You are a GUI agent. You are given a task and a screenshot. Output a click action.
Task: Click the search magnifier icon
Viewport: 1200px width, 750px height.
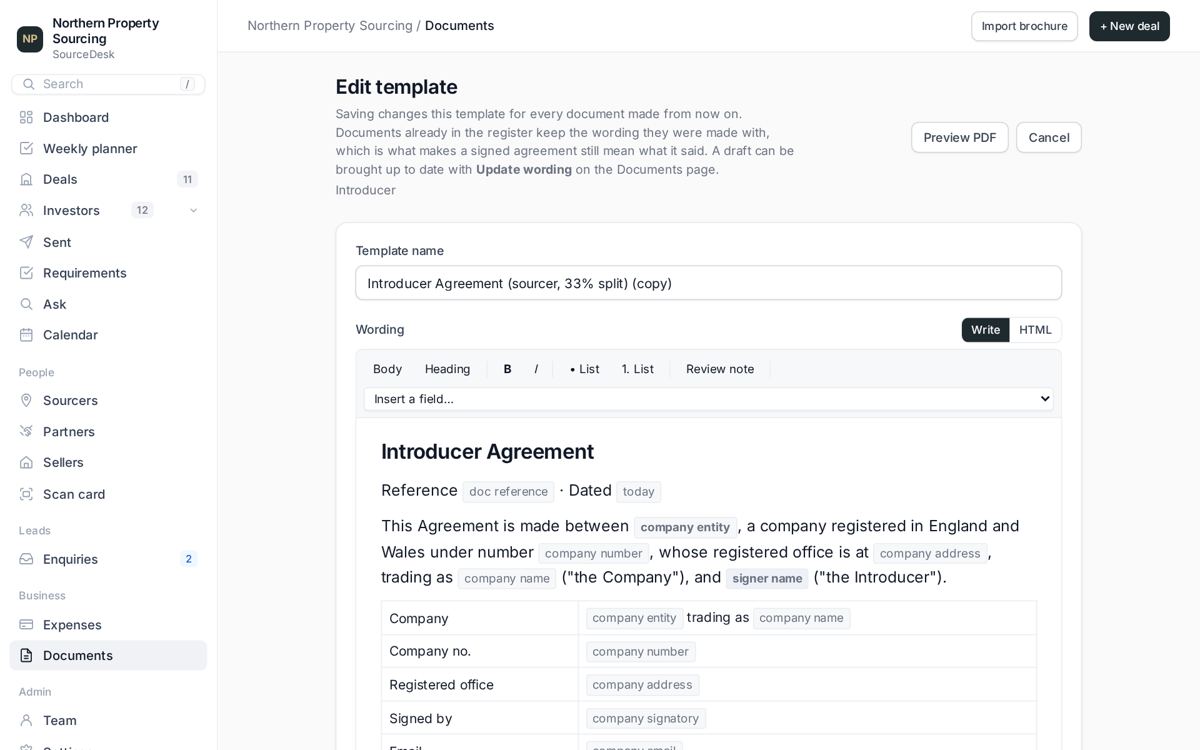[x=27, y=84]
